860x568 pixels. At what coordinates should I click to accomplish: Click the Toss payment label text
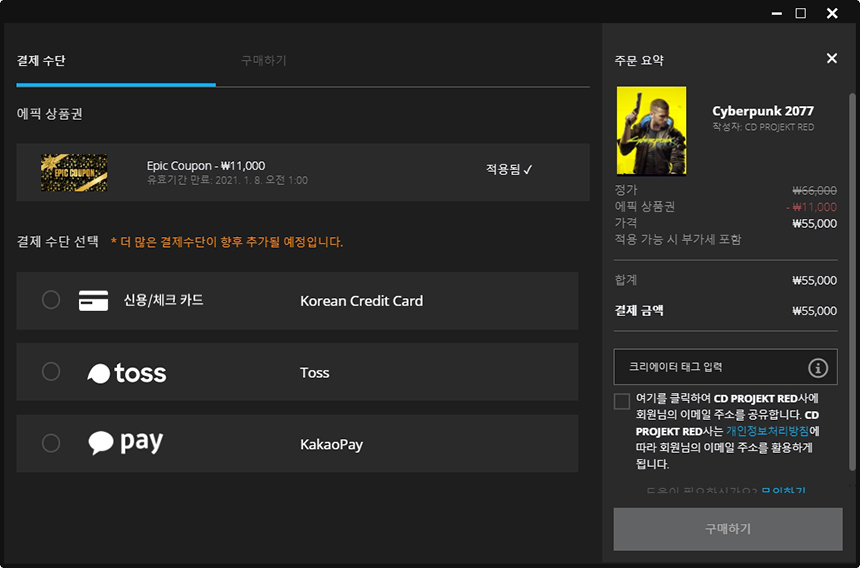[x=314, y=373]
